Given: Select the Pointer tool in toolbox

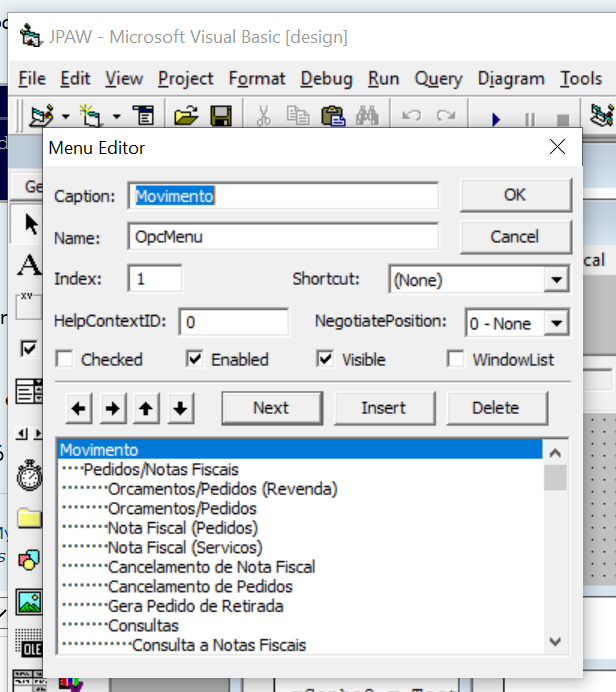Looking at the screenshot, I should (30, 224).
